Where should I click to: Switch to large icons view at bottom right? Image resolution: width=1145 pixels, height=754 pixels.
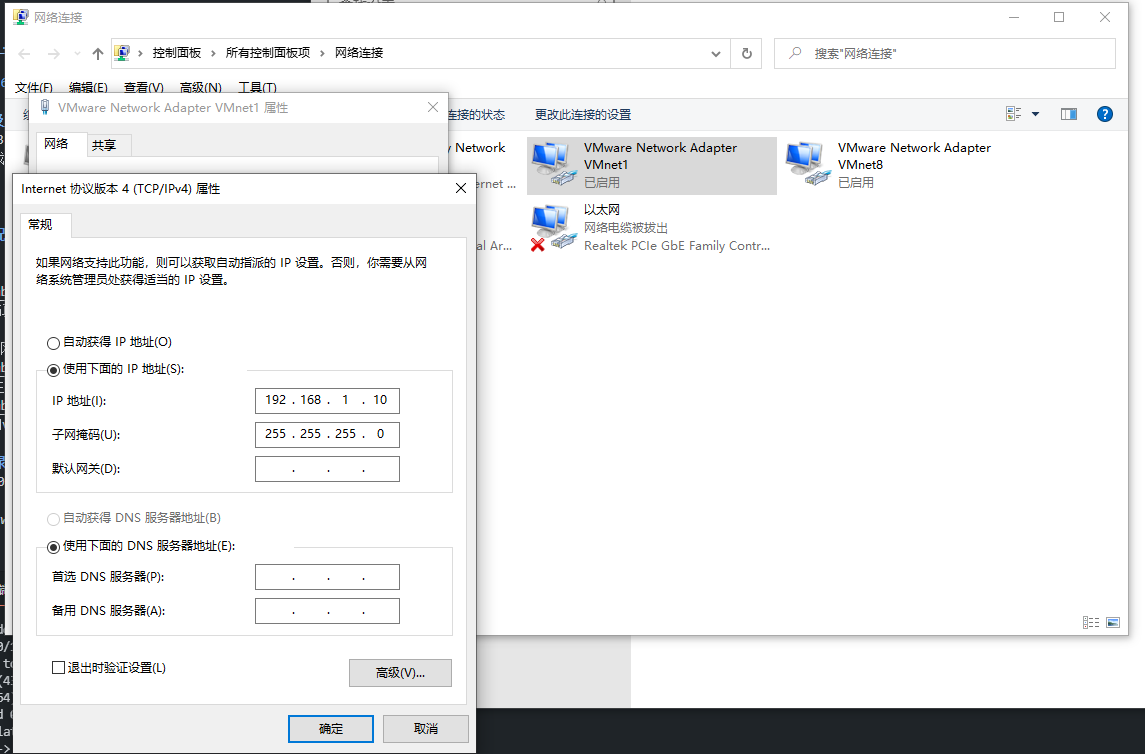(x=1113, y=623)
